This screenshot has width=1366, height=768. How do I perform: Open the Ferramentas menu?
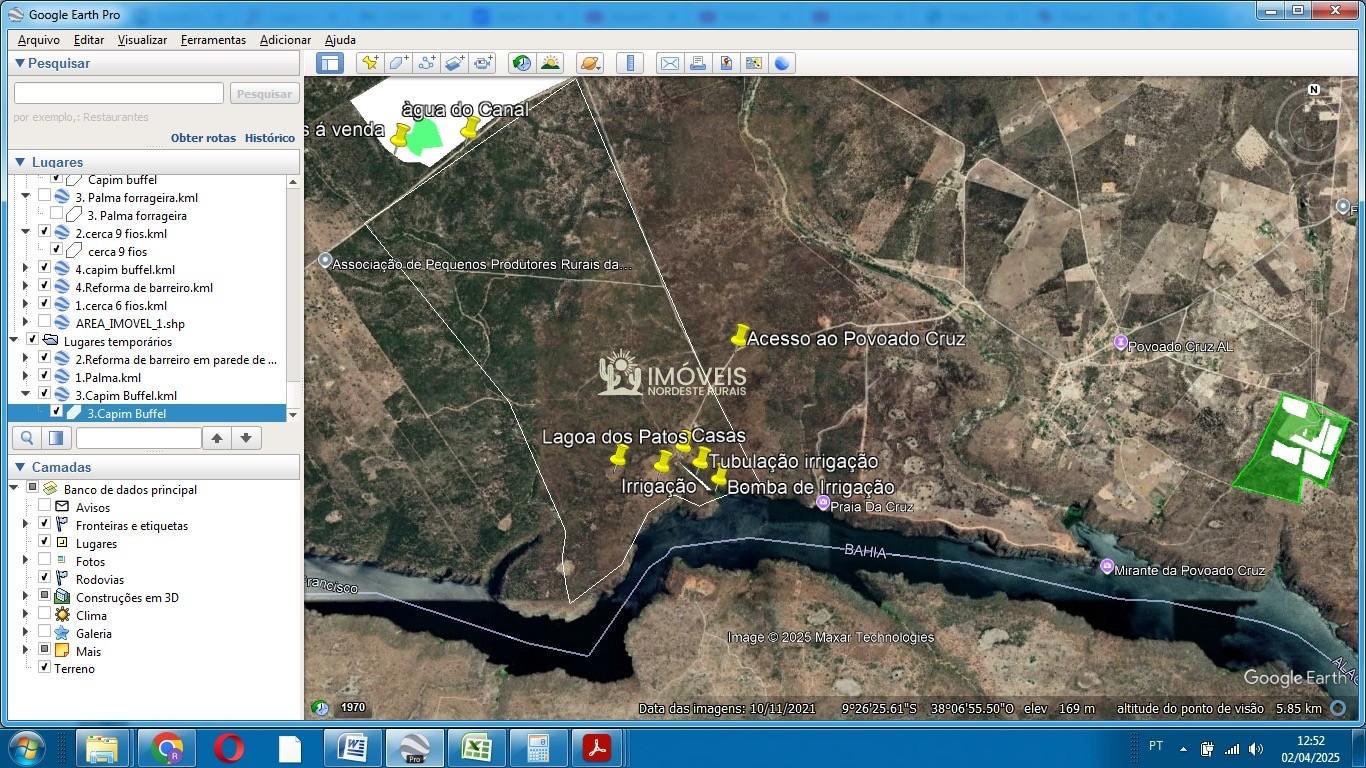tap(213, 40)
